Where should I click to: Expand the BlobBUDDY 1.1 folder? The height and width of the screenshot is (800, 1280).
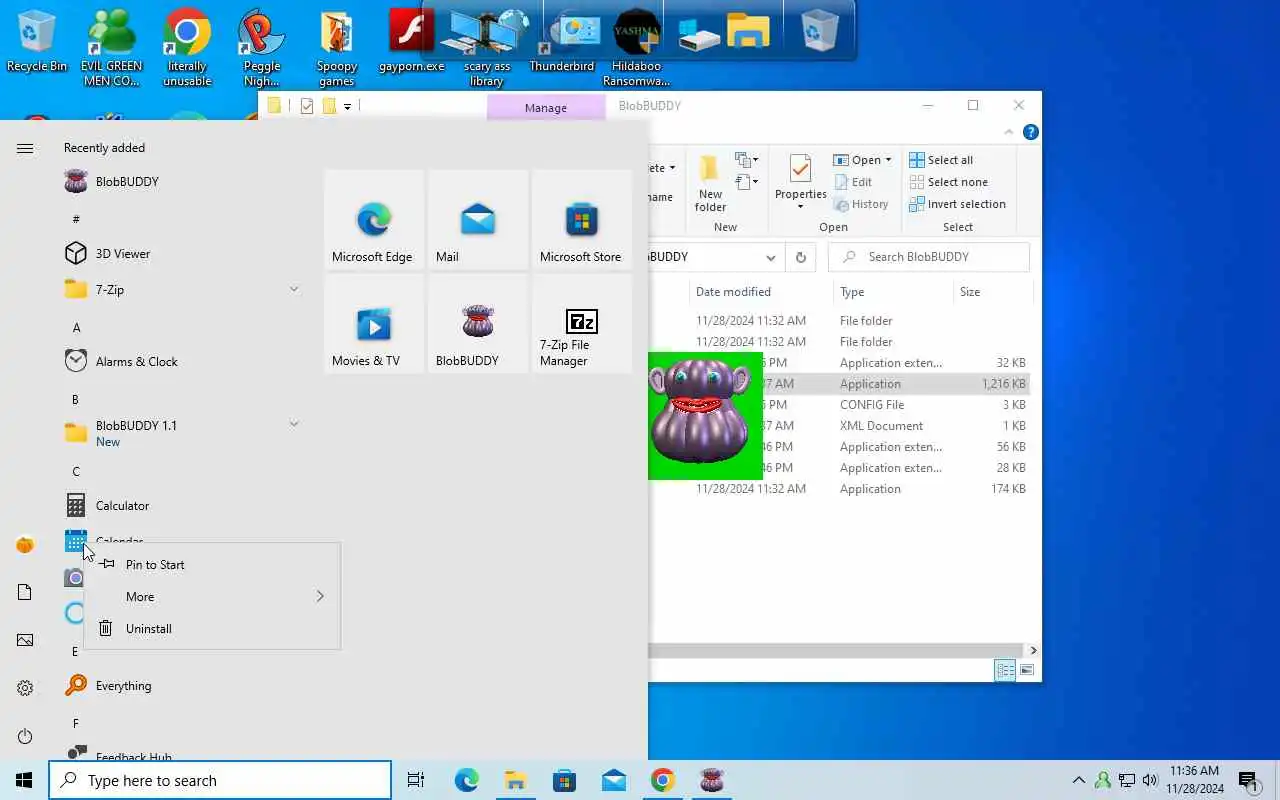(x=294, y=424)
